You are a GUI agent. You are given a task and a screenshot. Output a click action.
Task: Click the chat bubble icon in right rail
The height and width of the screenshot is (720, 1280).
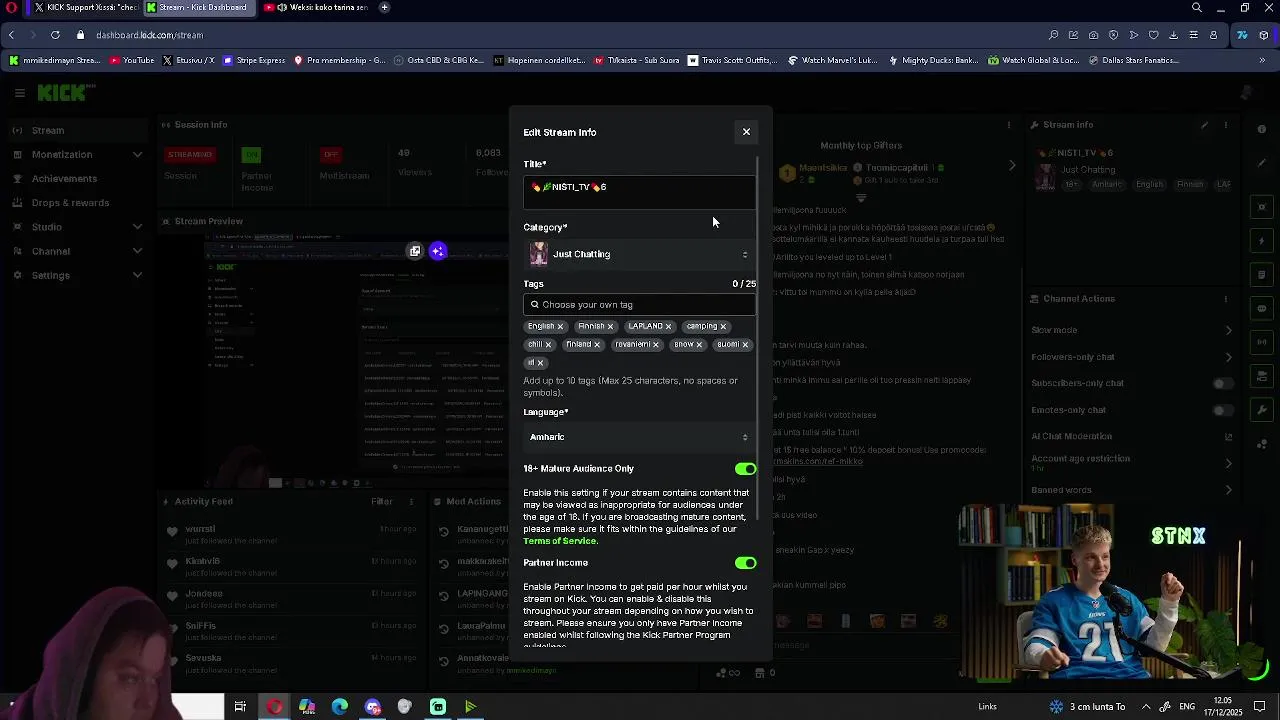(1262, 309)
